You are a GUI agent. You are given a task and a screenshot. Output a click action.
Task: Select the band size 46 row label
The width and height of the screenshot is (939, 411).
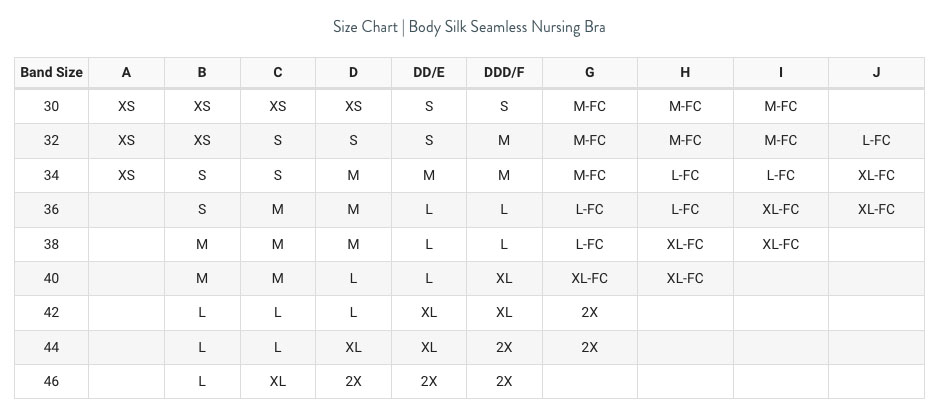click(51, 381)
